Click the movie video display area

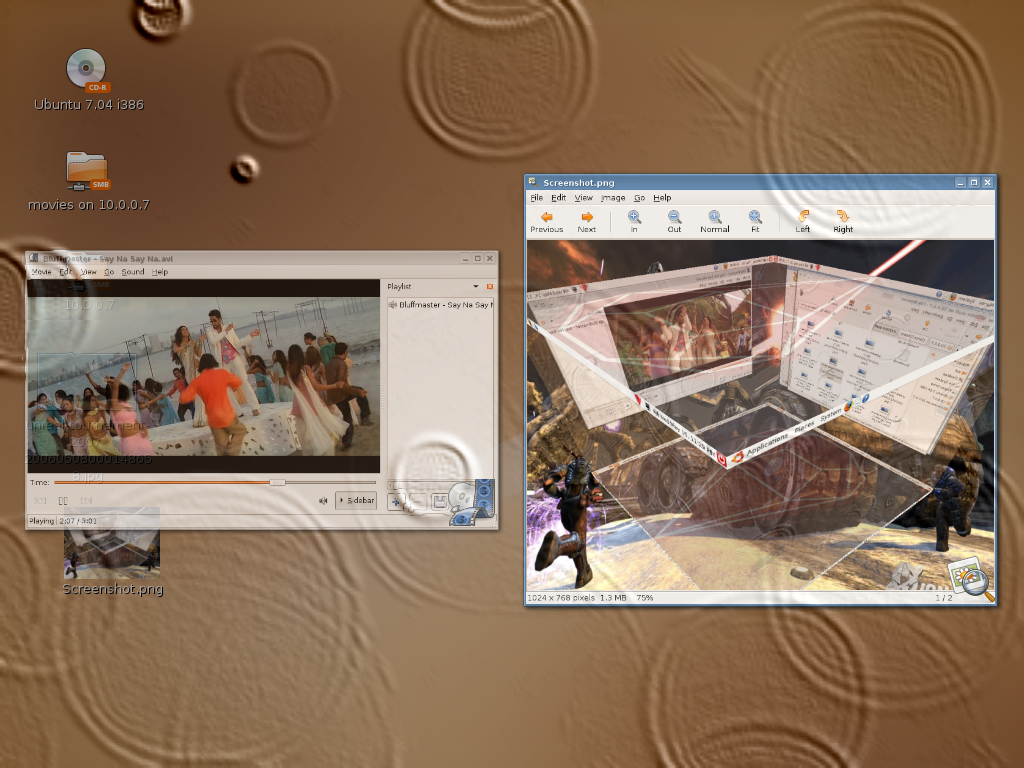point(204,376)
